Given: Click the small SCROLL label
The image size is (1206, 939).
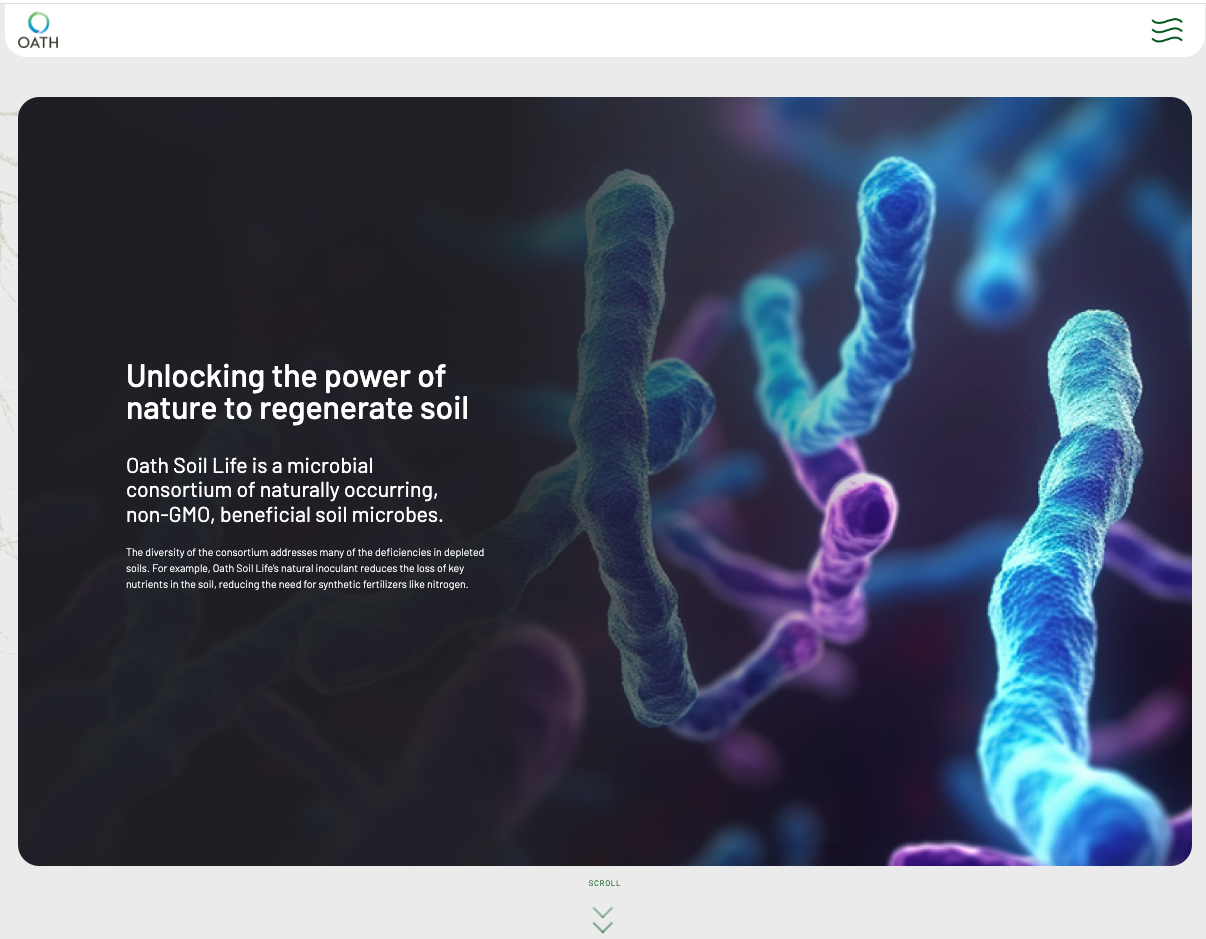Looking at the screenshot, I should pos(604,883).
